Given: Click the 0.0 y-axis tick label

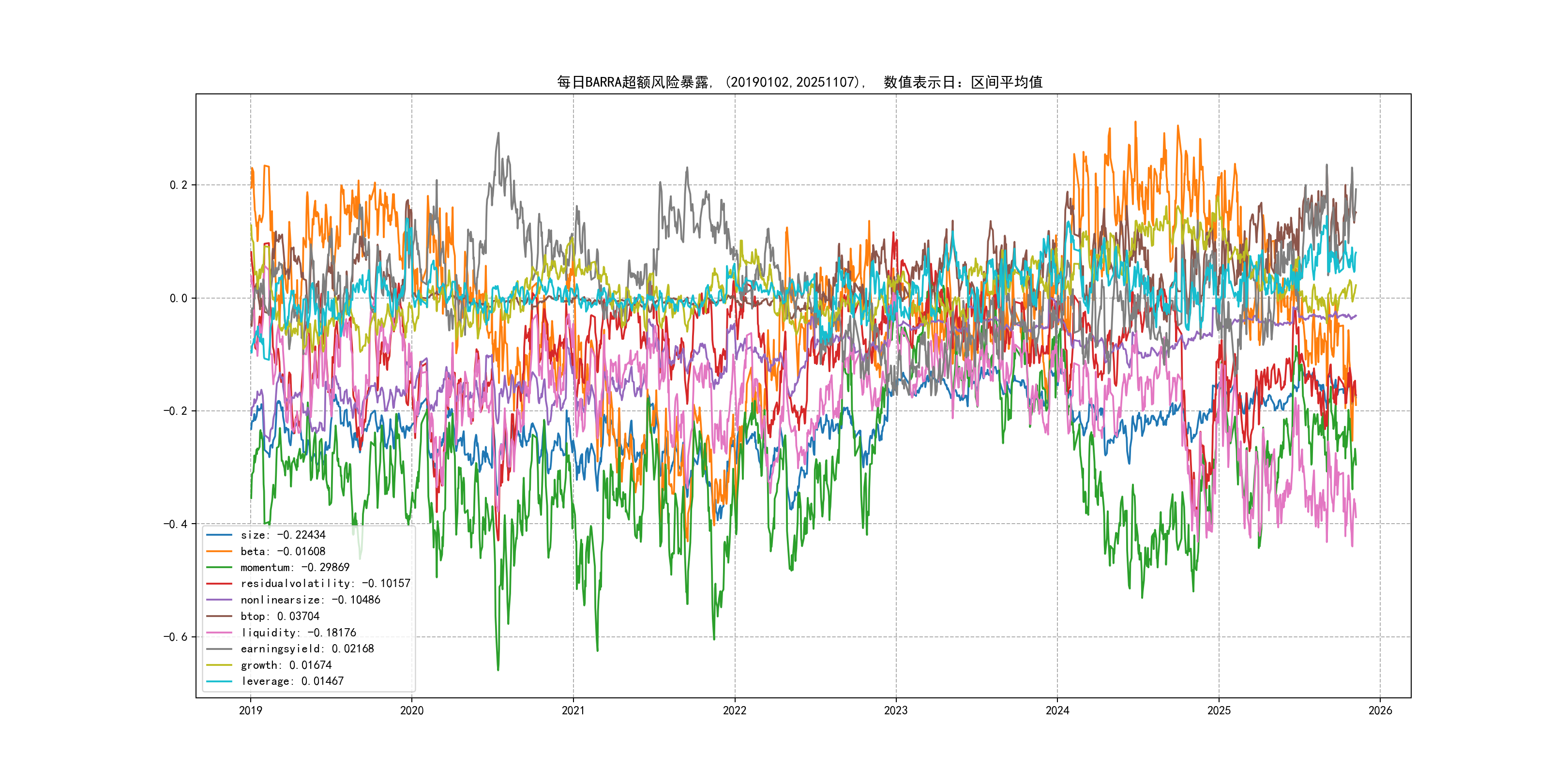Looking at the screenshot, I should (x=179, y=298).
